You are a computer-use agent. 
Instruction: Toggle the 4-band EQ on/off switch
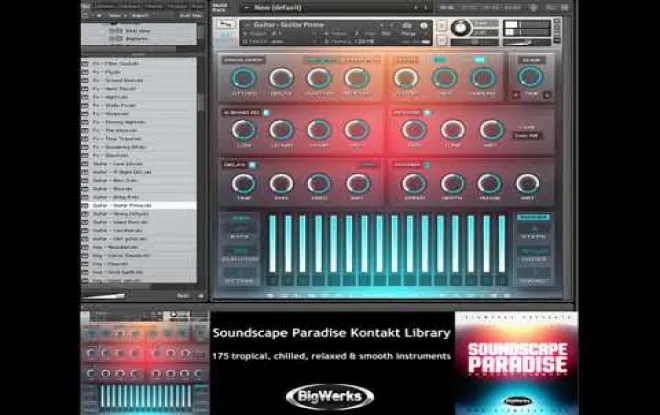[266, 113]
